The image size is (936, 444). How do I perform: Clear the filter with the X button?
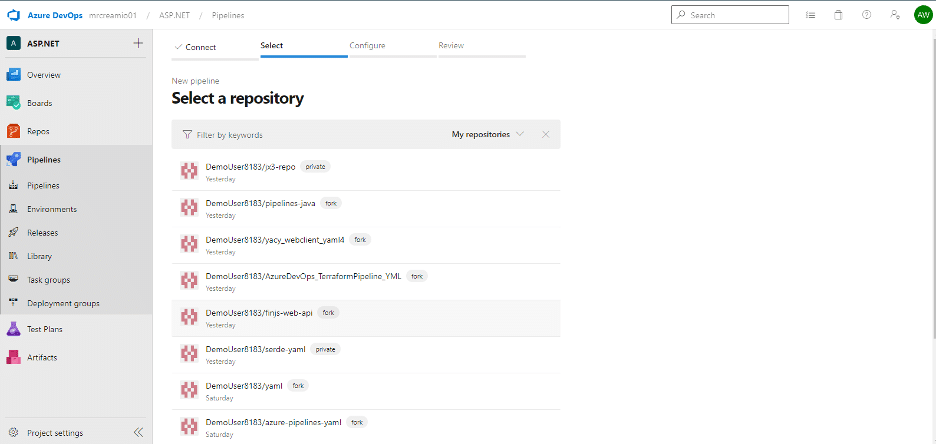[546, 134]
